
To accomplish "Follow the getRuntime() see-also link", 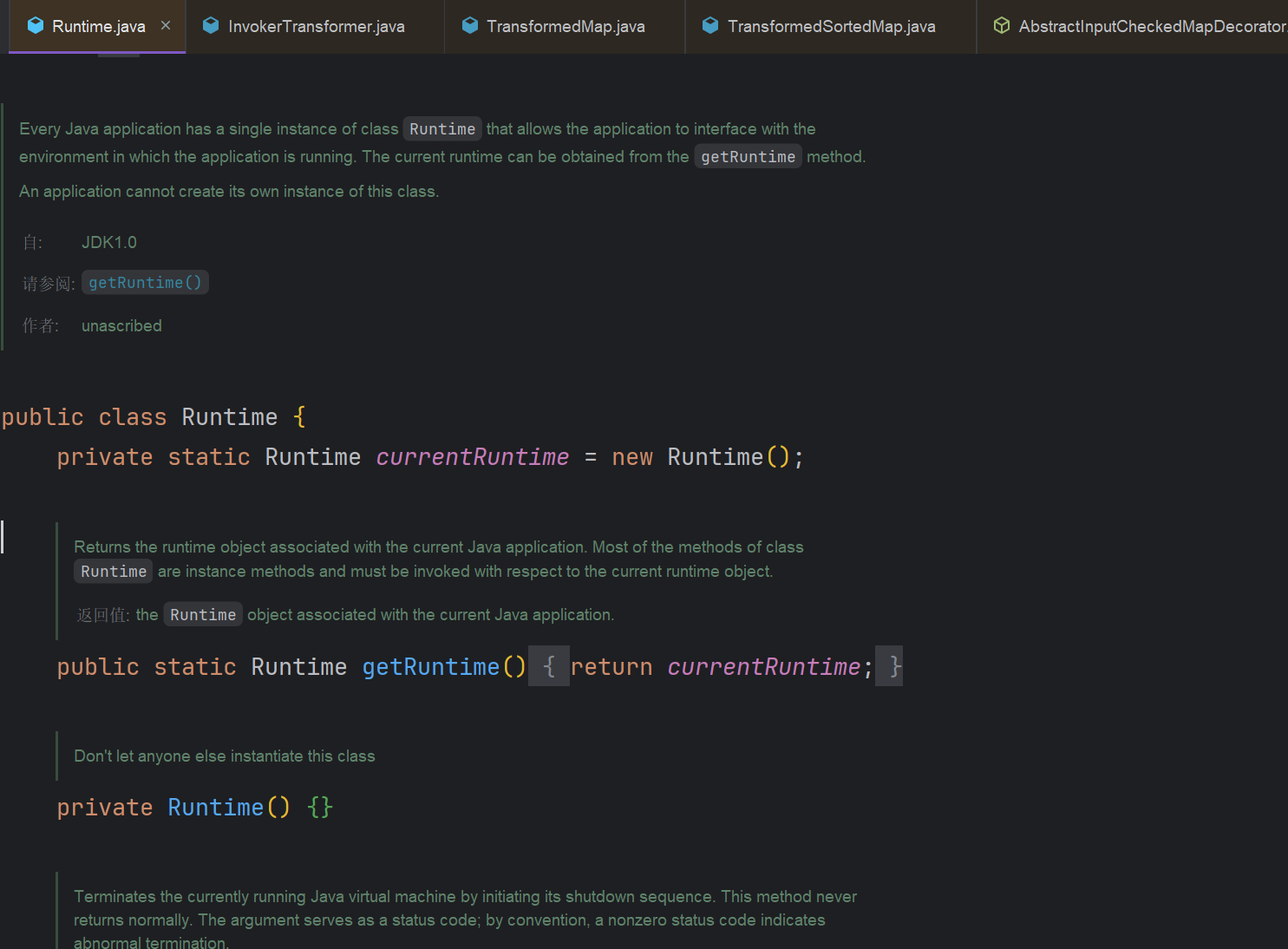I will (x=145, y=283).
